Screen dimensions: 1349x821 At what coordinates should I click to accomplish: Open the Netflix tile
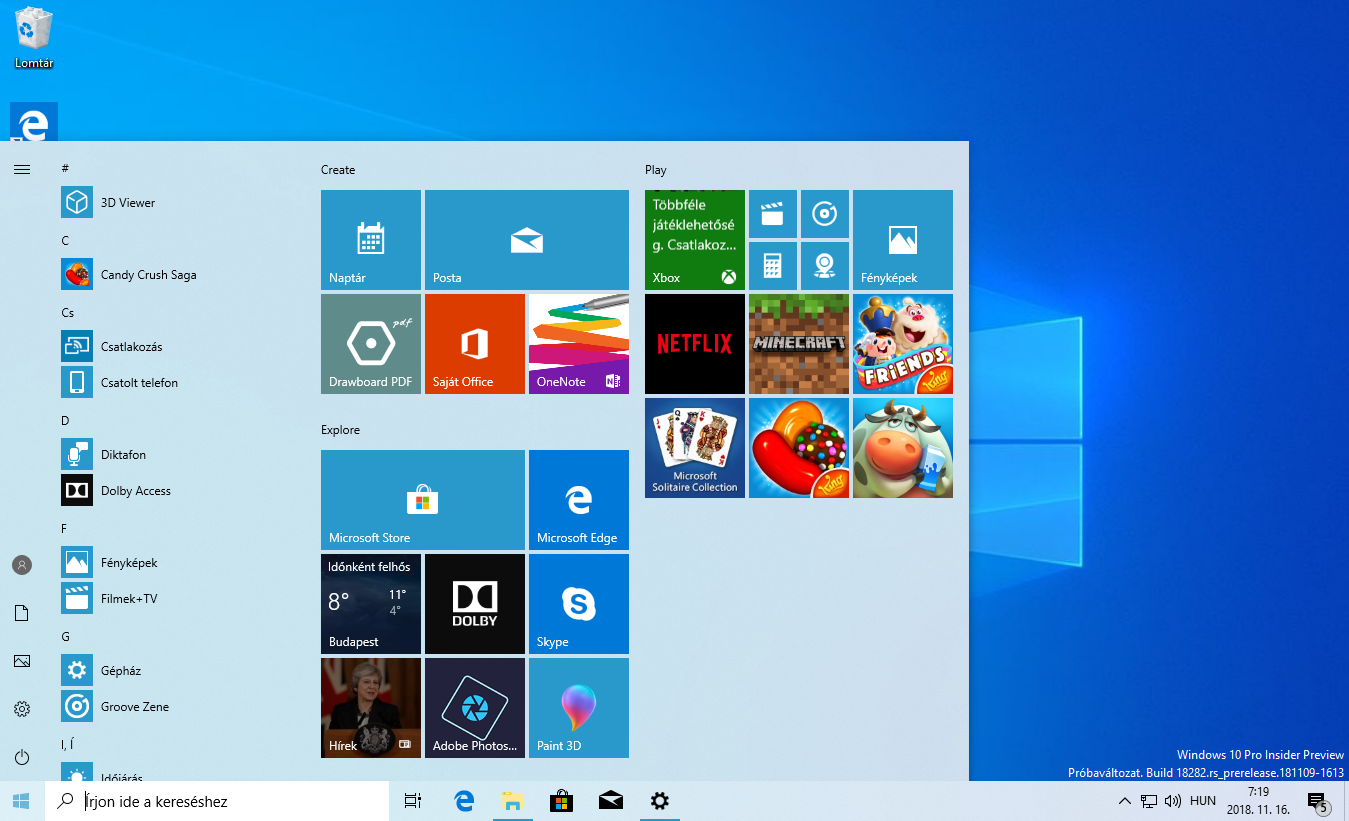point(695,343)
